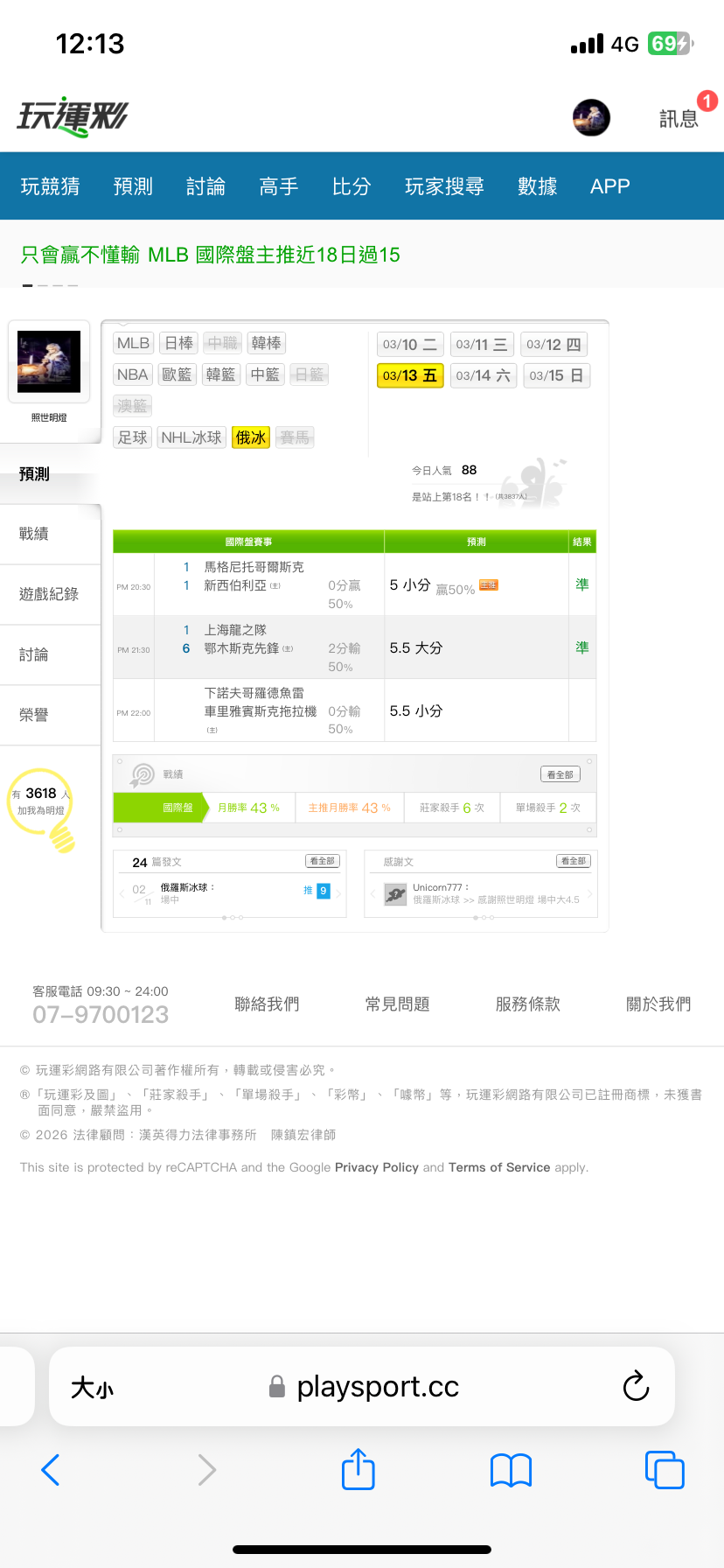Viewport: 724px width, 1568px height.
Task: Select the 韓棒 league filter
Action: pos(267,343)
